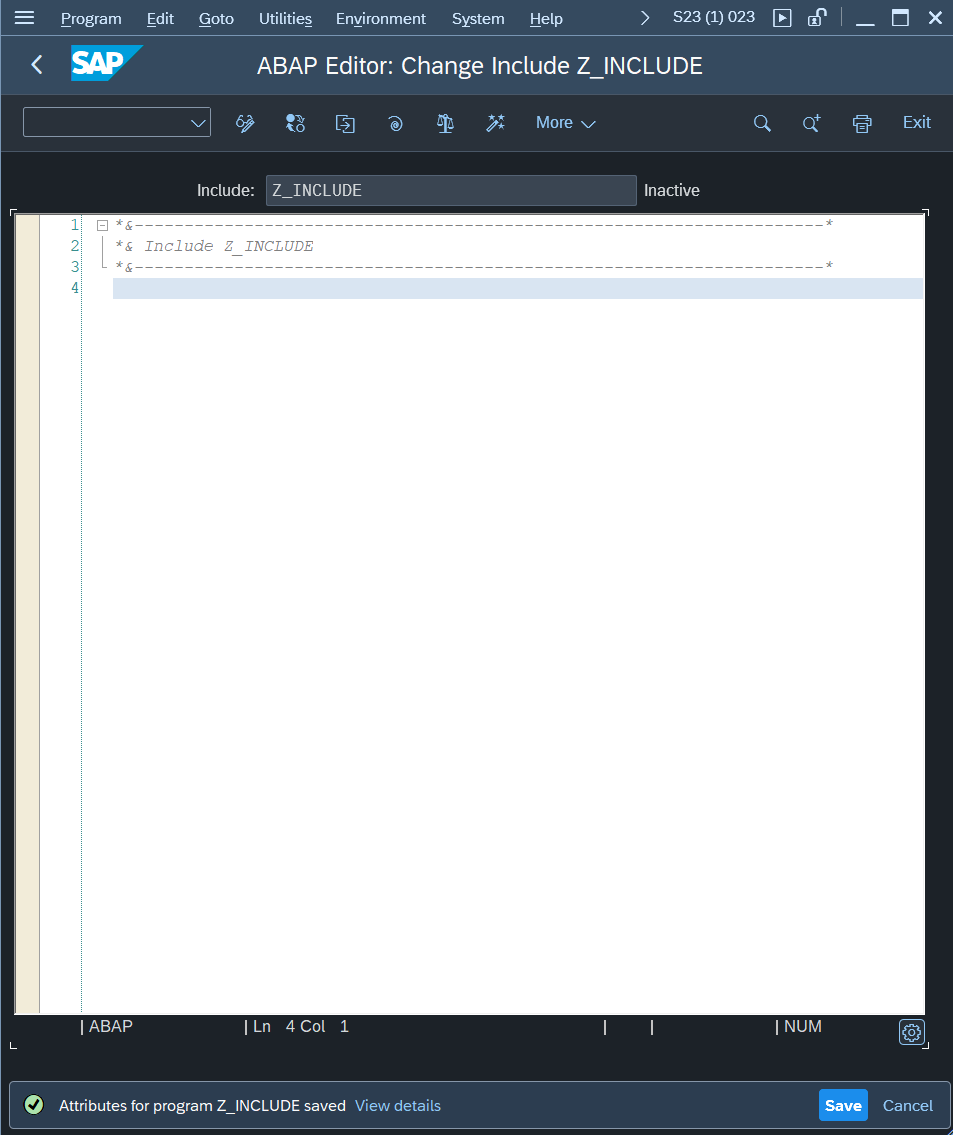Open the hamburger menu
The width and height of the screenshot is (953, 1135).
24,17
